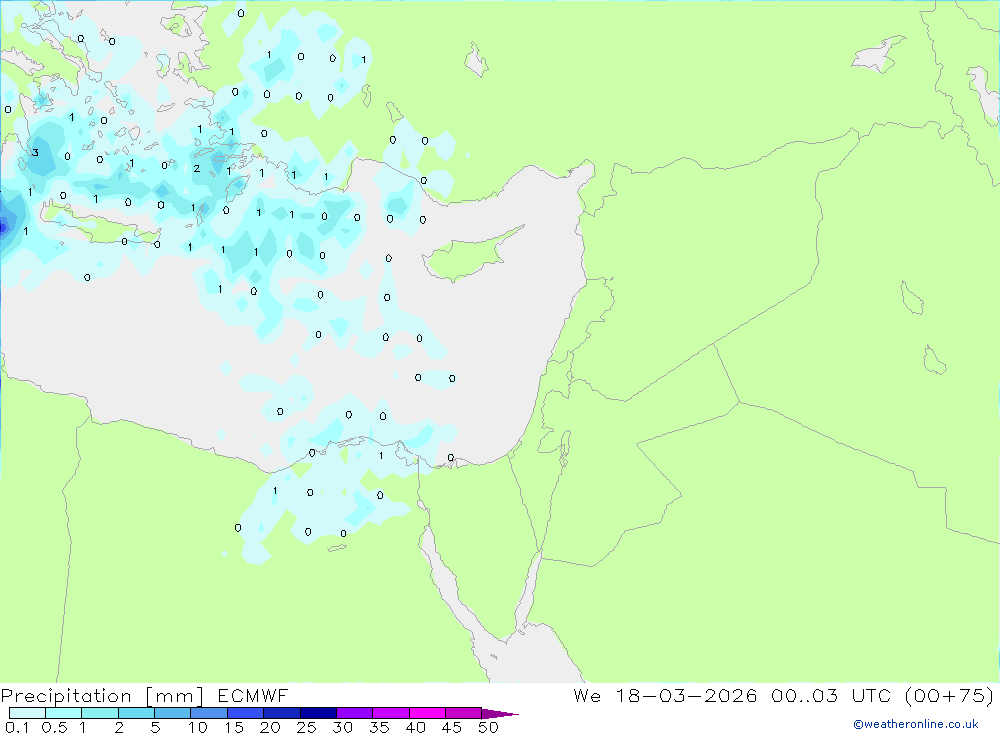Click the '30' legend scale label

click(343, 727)
